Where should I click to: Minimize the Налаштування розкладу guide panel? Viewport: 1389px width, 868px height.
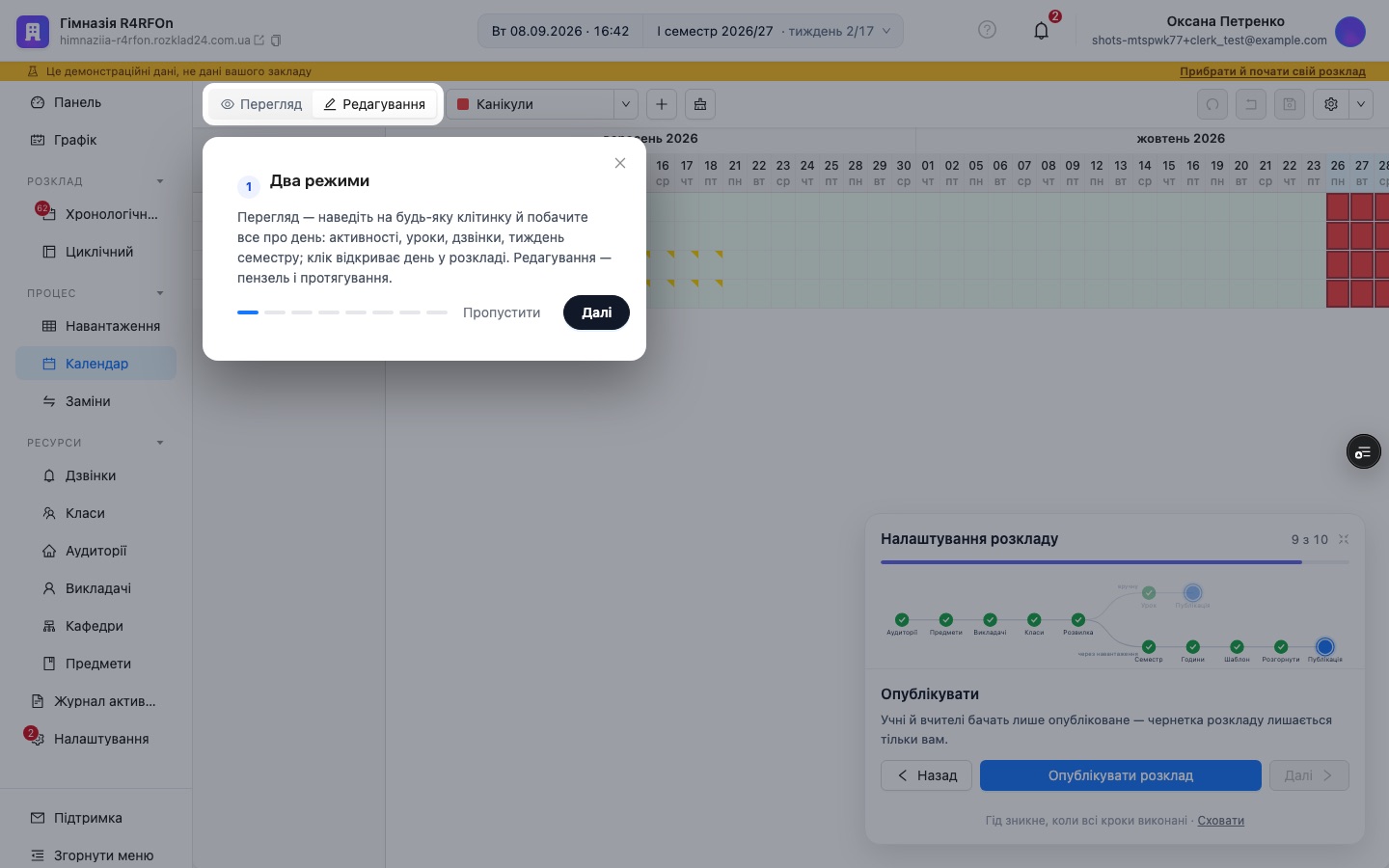pyautogui.click(x=1344, y=539)
